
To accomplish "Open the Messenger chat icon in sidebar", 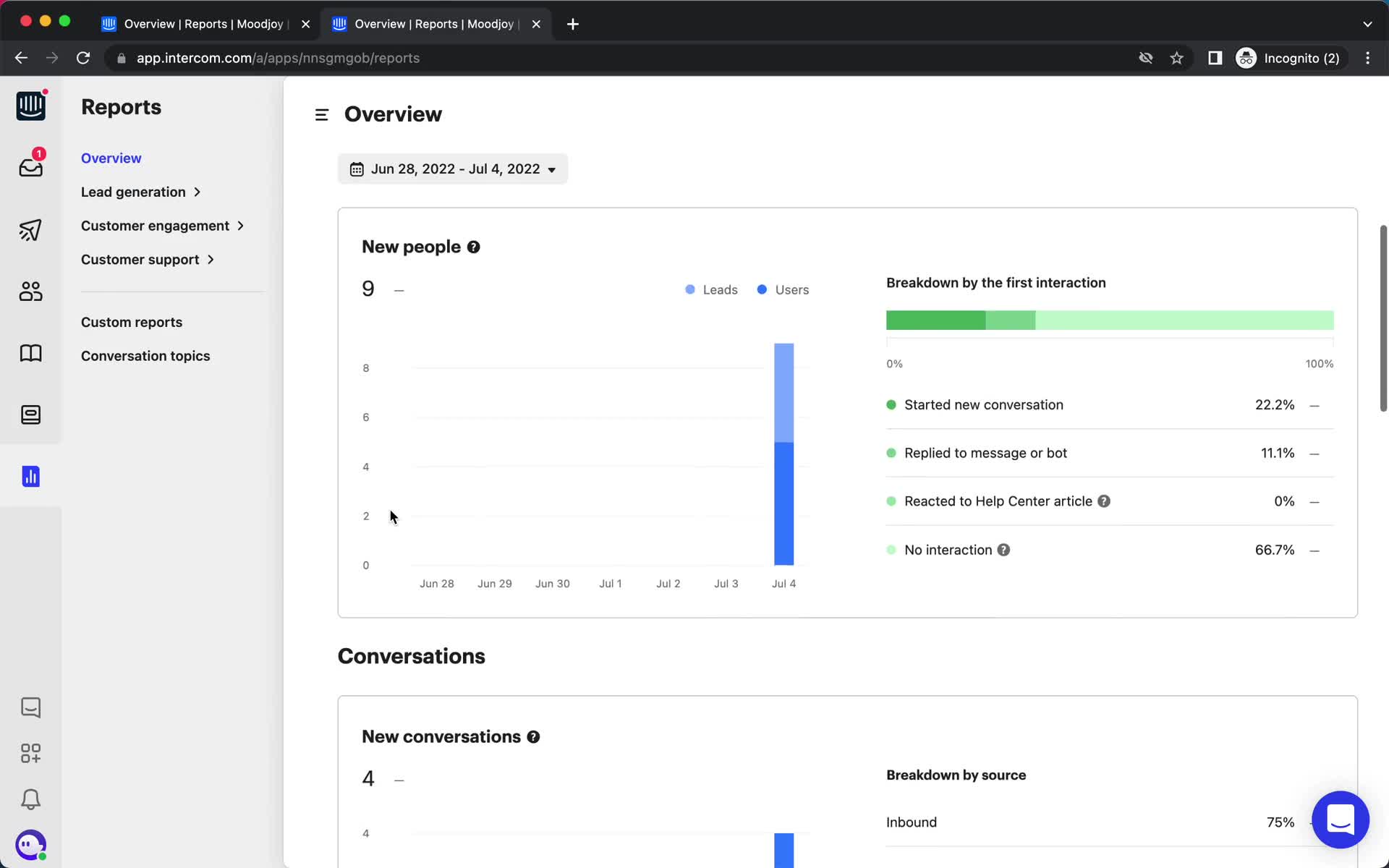I will tap(30, 707).
